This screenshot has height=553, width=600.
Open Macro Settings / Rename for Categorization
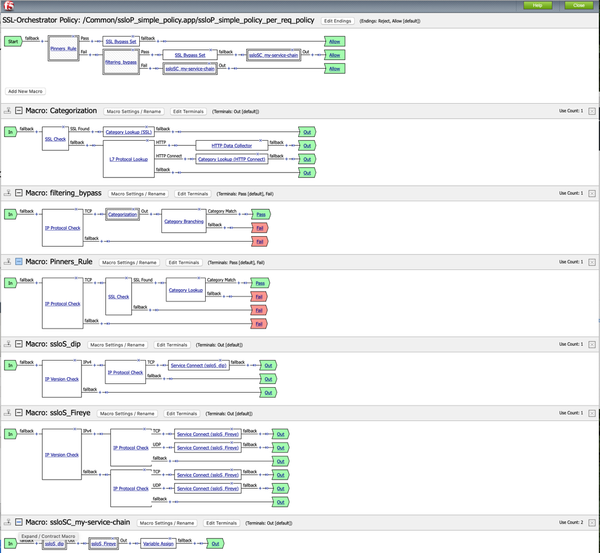[133, 111]
